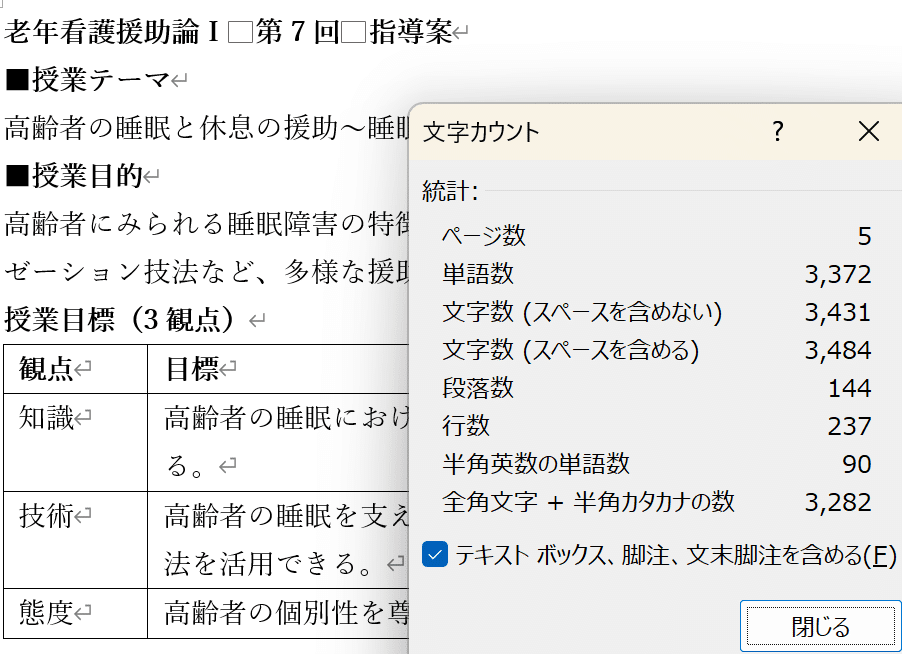The width and height of the screenshot is (902, 654).
Task: Click the 目標 header cell in the table
Action: (192, 370)
